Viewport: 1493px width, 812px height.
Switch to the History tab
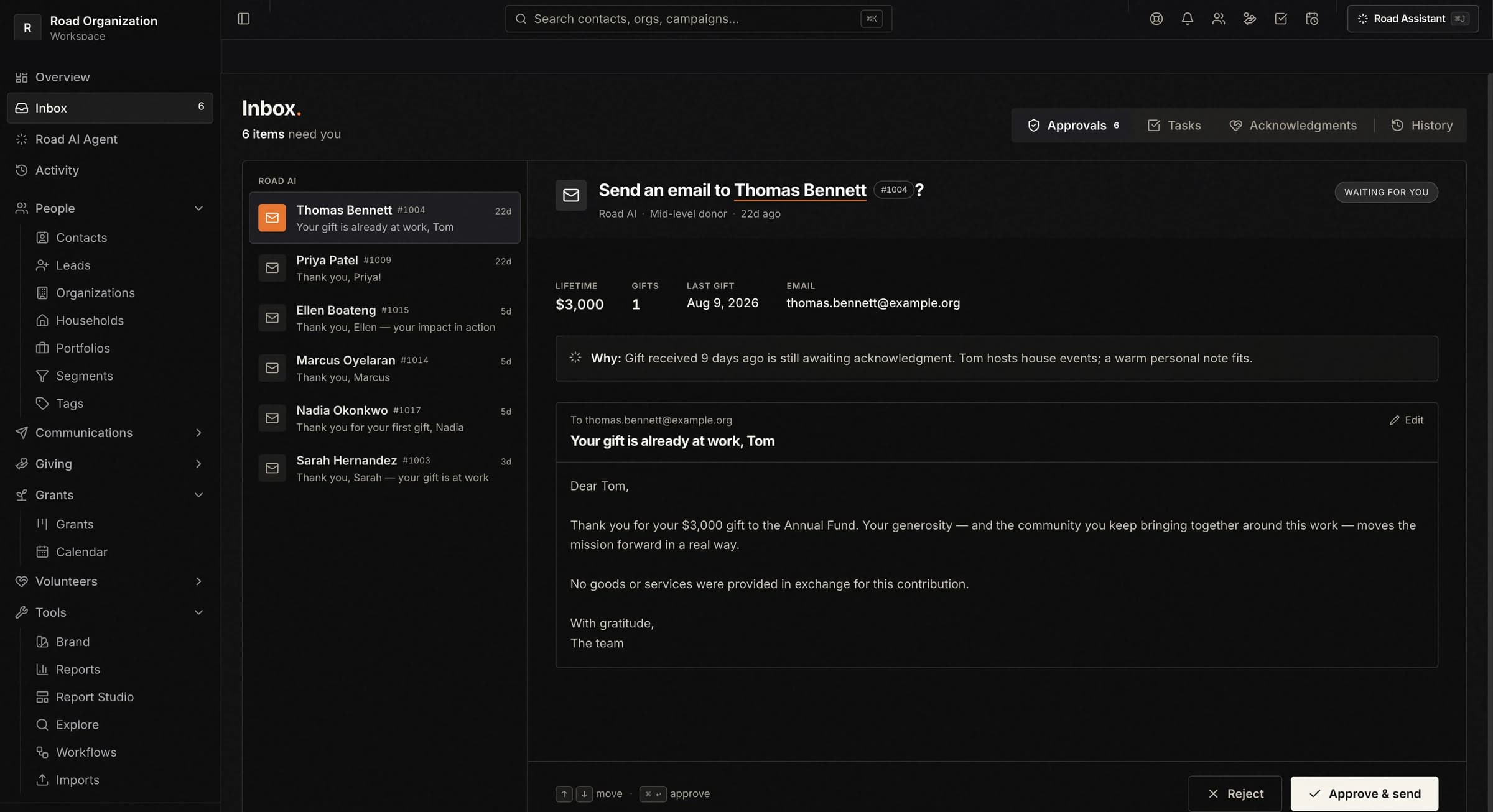1421,126
